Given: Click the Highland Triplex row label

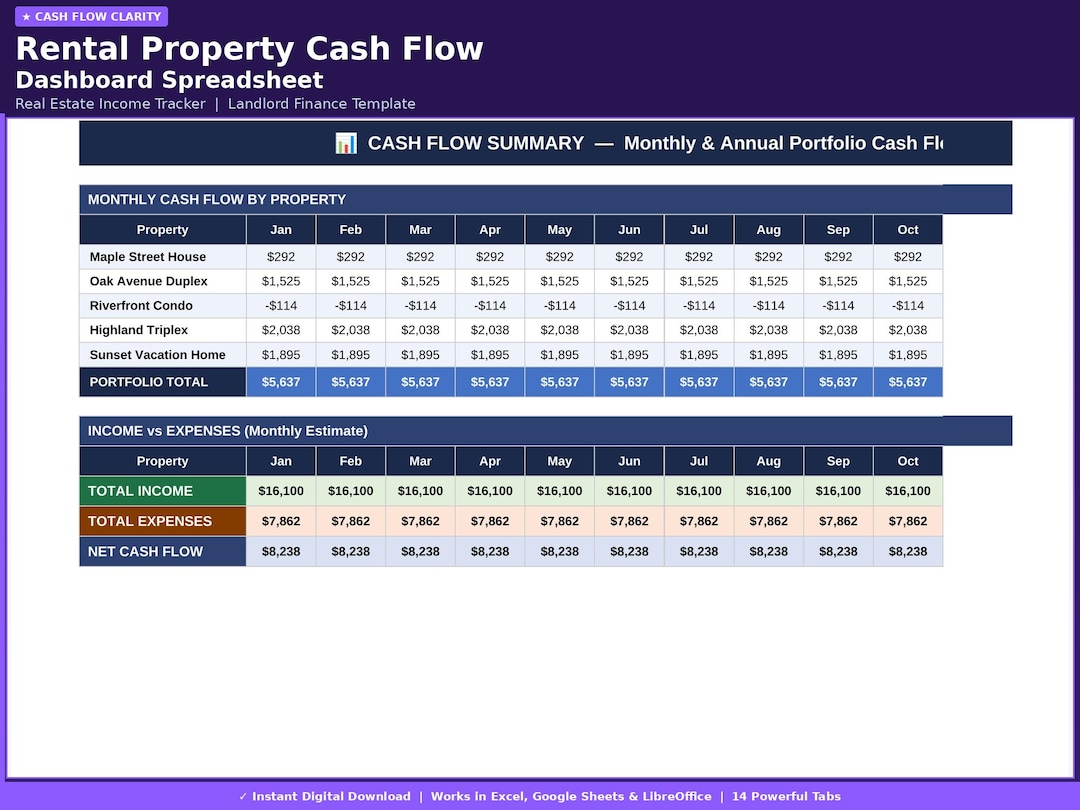Looking at the screenshot, I should (163, 330).
